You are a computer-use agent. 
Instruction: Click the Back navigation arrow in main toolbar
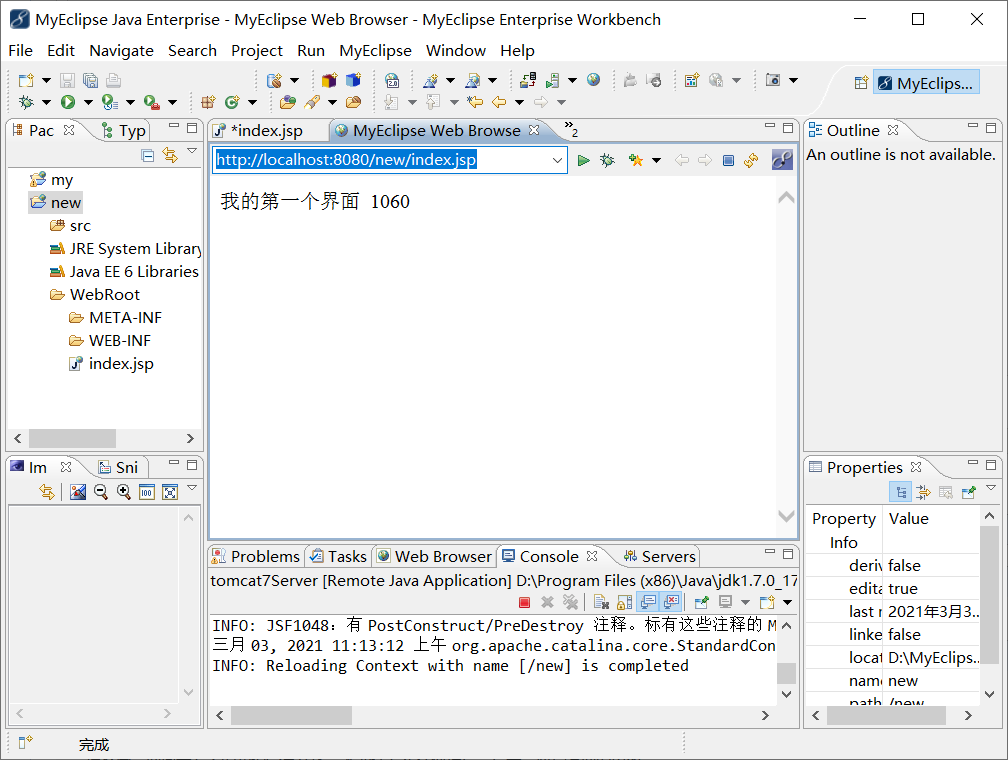point(499,102)
